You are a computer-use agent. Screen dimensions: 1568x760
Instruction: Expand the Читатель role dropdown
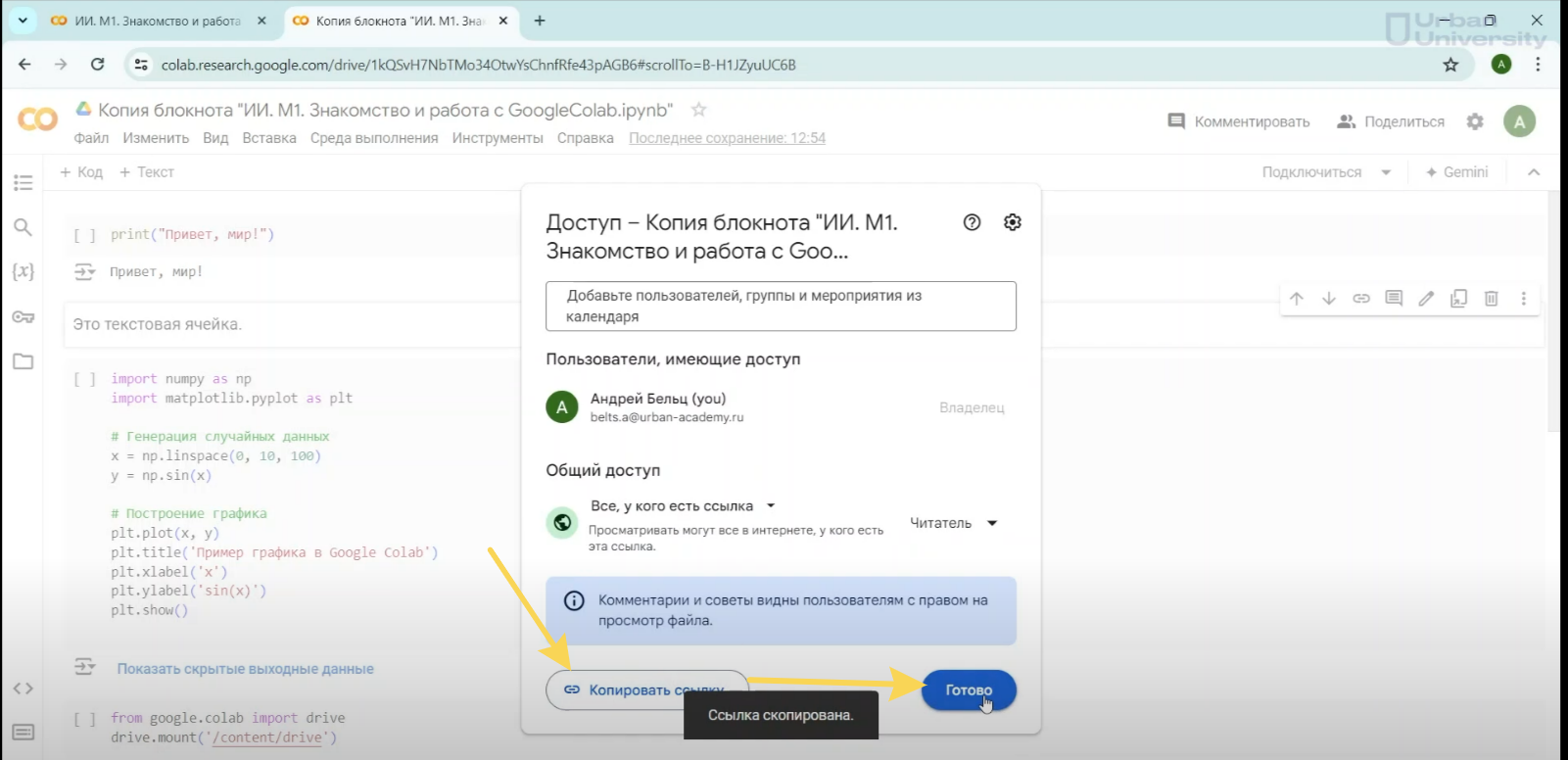tap(954, 523)
